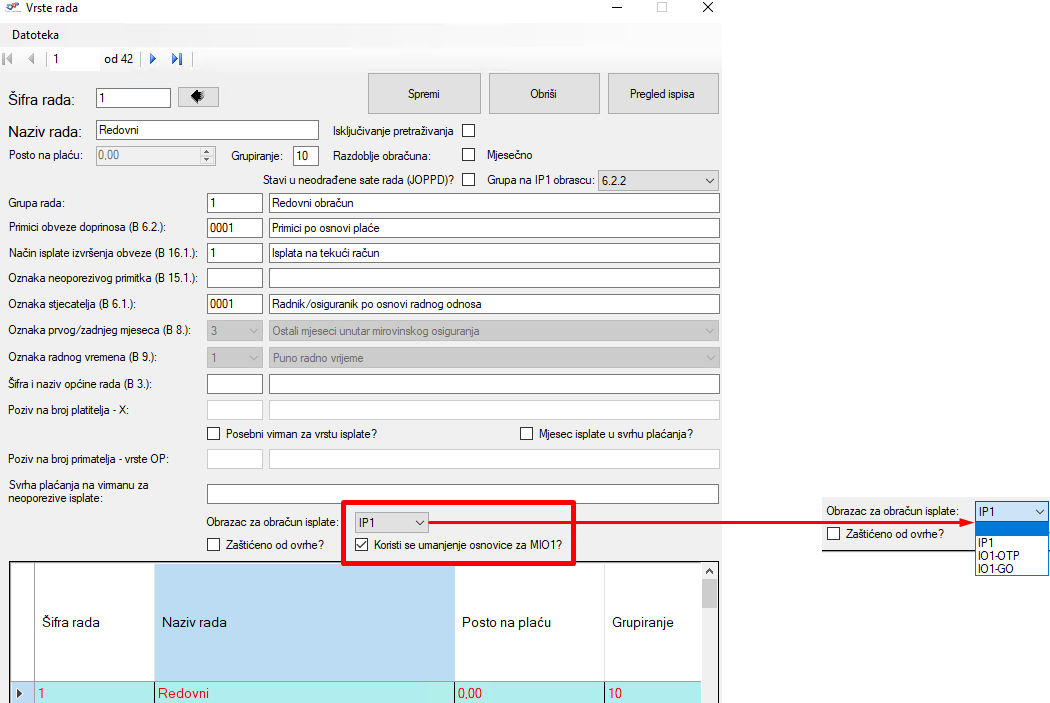Go to the next record arrow

[x=153, y=59]
